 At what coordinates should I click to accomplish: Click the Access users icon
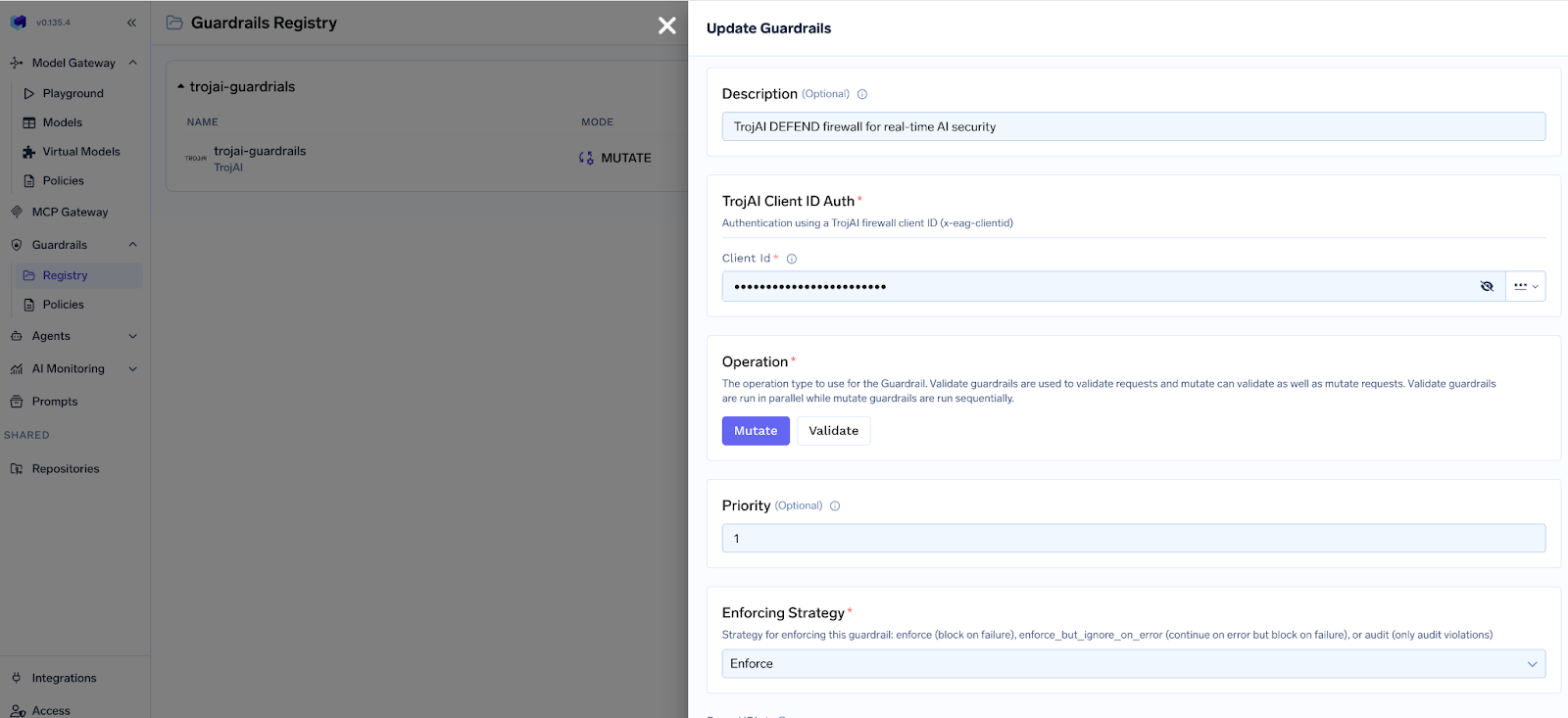tap(18, 711)
